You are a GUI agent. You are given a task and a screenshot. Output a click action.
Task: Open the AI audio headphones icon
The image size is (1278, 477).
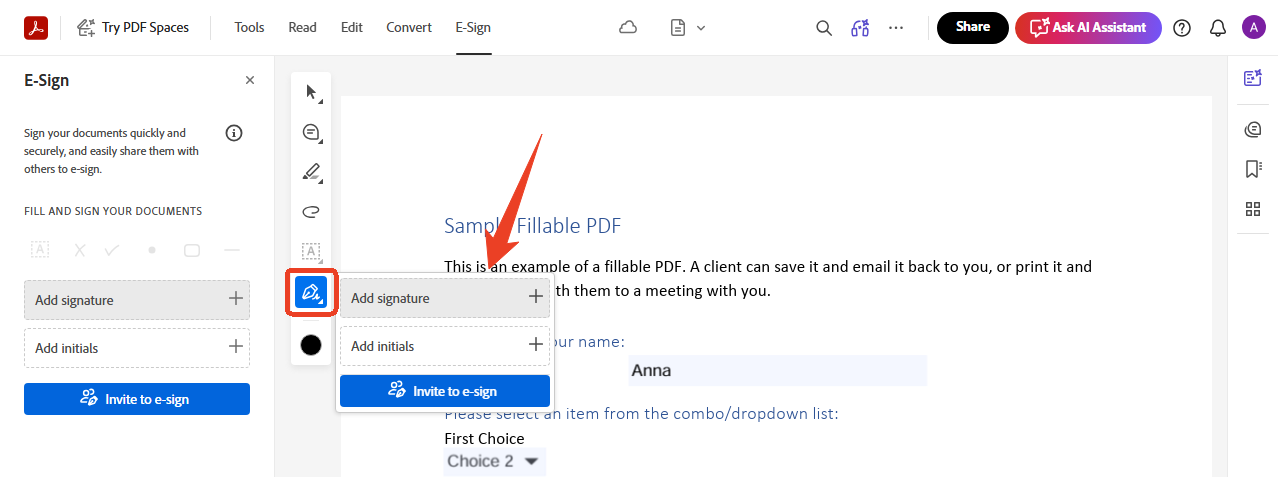click(x=860, y=27)
